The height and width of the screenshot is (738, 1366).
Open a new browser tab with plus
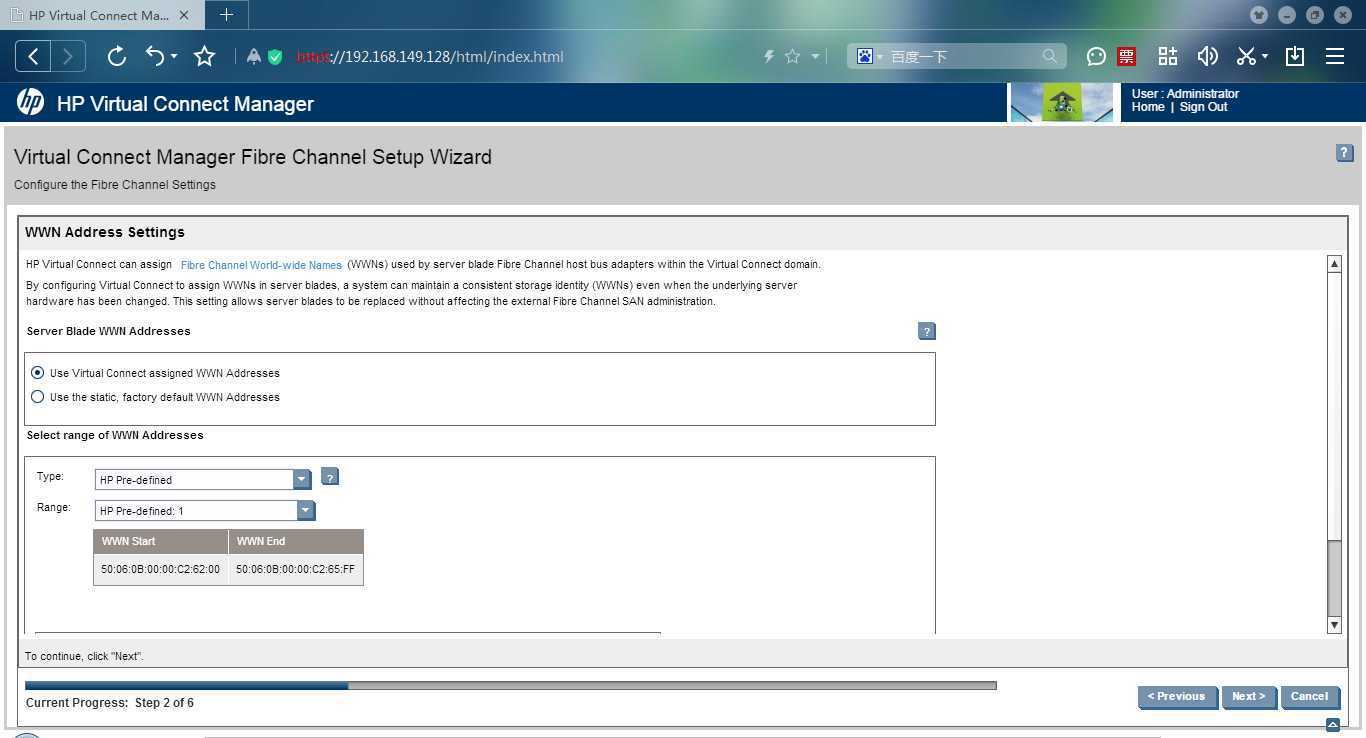226,15
